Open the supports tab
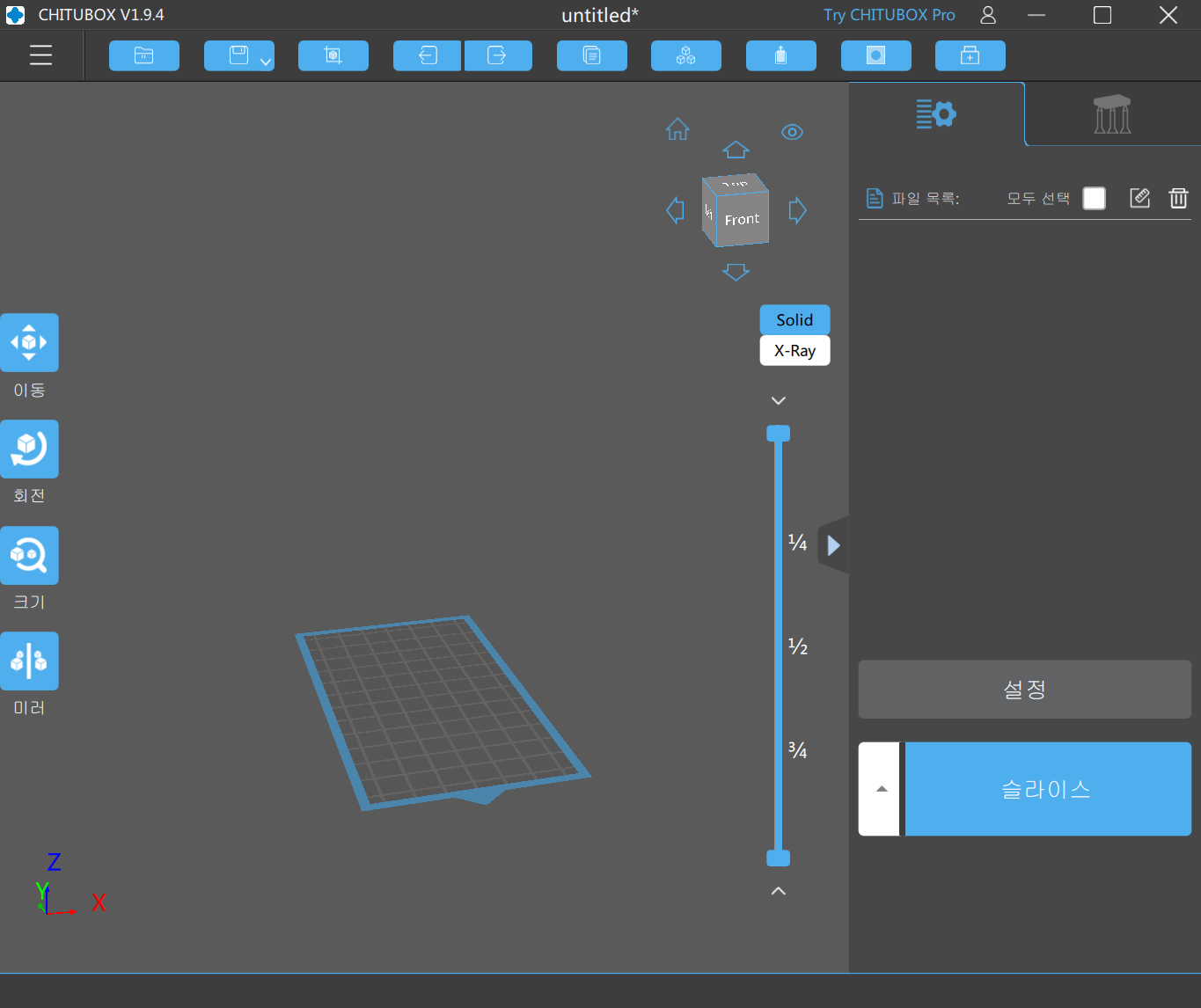 pyautogui.click(x=1112, y=114)
